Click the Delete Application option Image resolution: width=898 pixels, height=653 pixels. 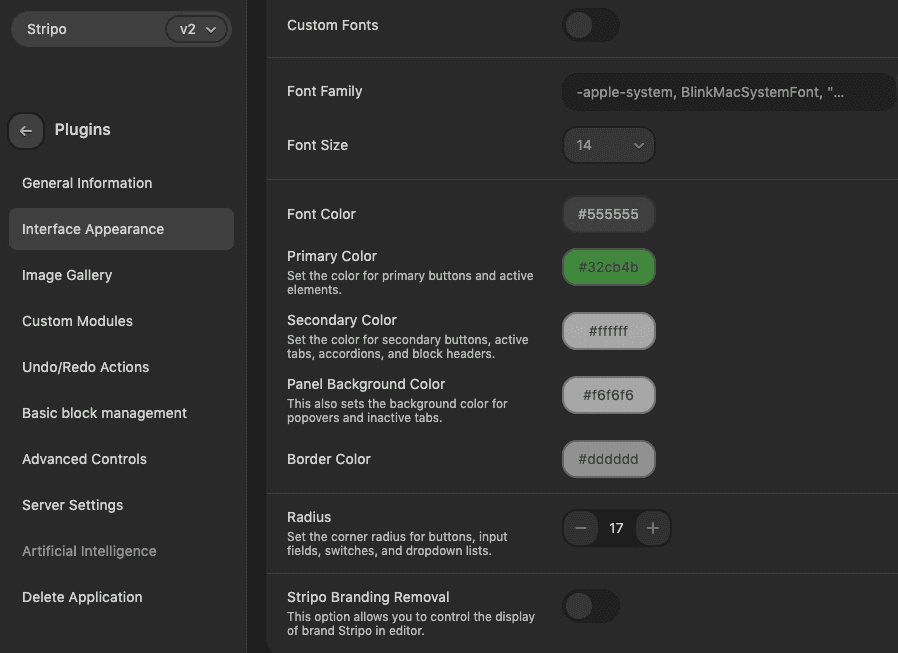[x=81, y=597]
